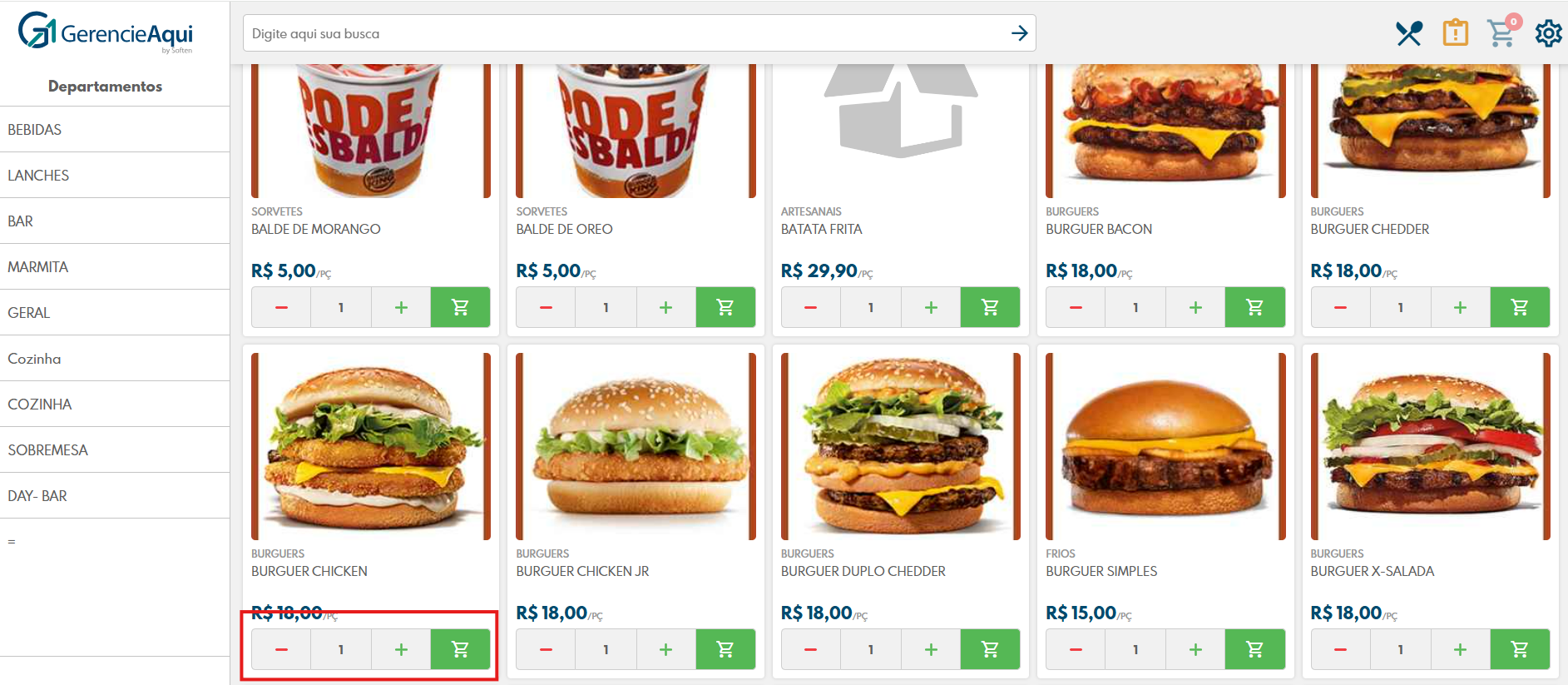This screenshot has height=685, width=1568.
Task: Increase quantity of BURGUER BACON
Action: pos(1195,307)
